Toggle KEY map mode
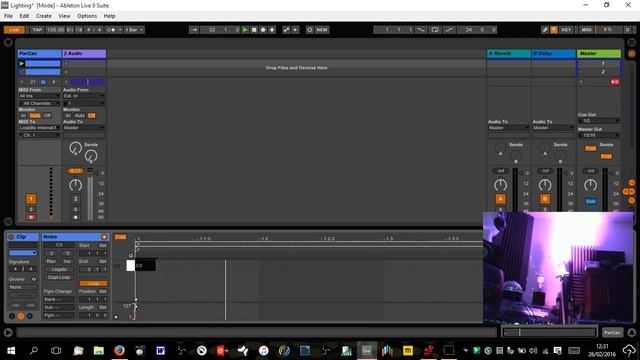 tap(566, 30)
